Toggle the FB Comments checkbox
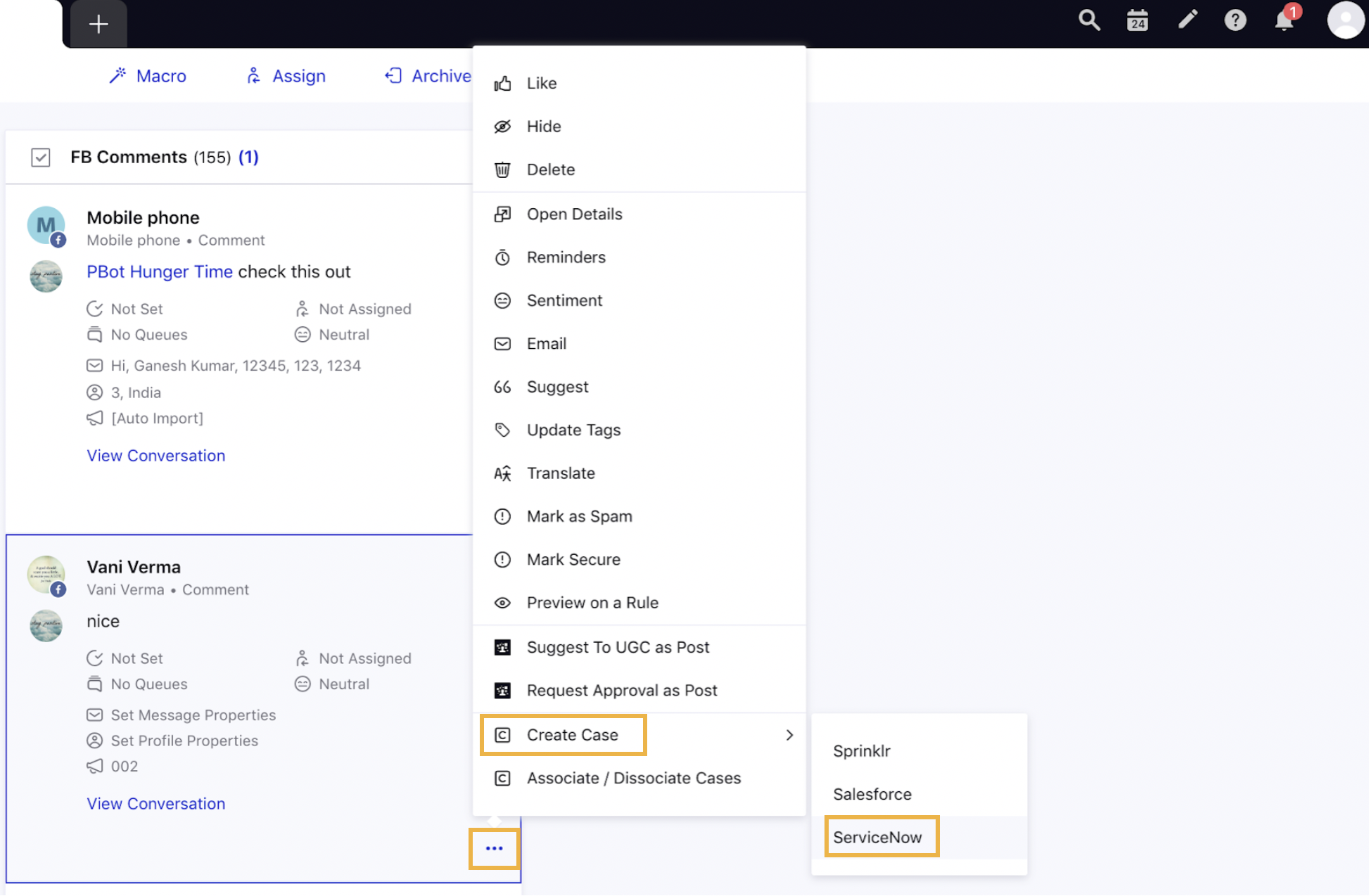The width and height of the screenshot is (1369, 896). 41,157
